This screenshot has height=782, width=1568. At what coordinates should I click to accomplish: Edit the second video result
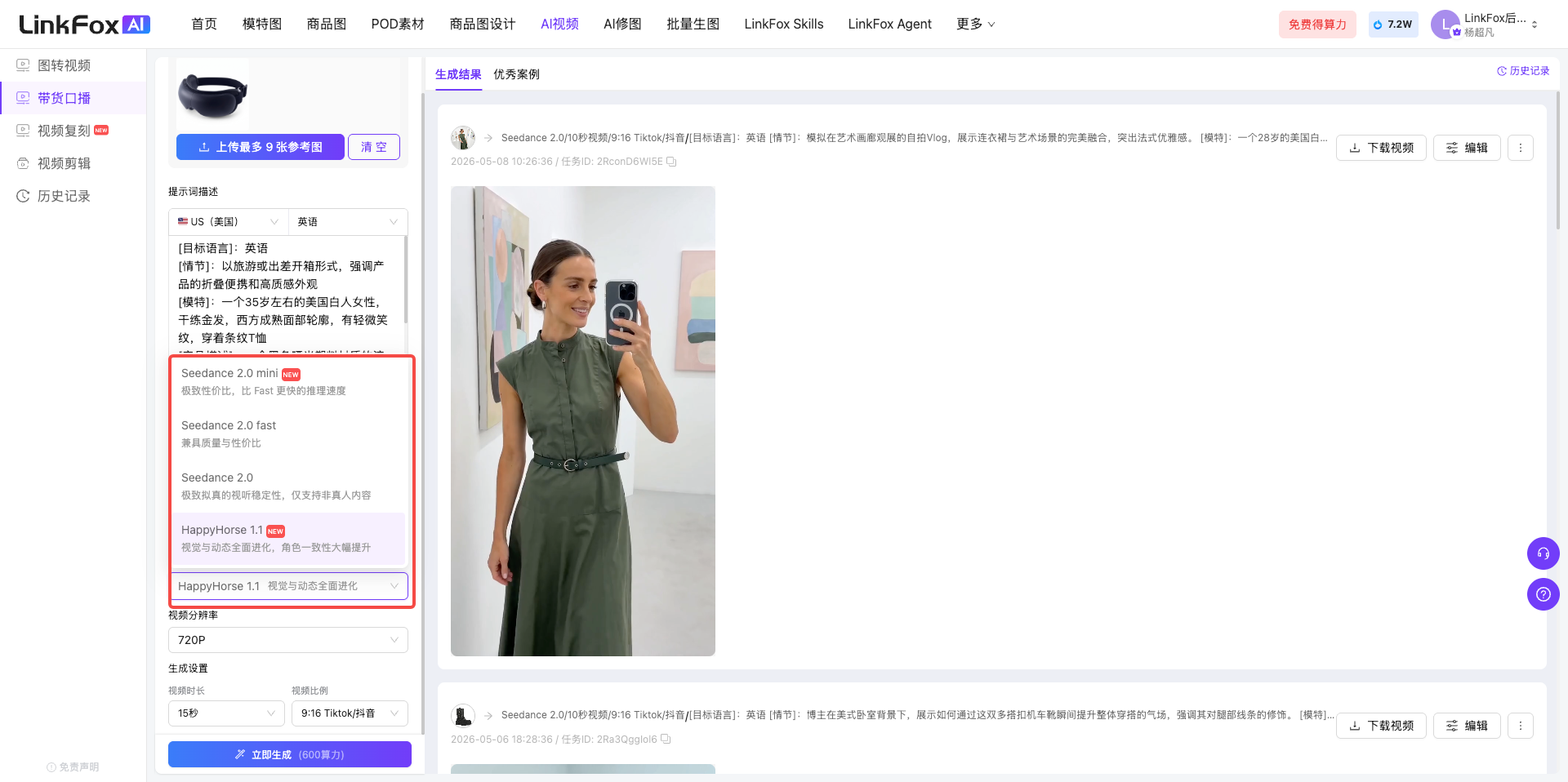coord(1467,726)
